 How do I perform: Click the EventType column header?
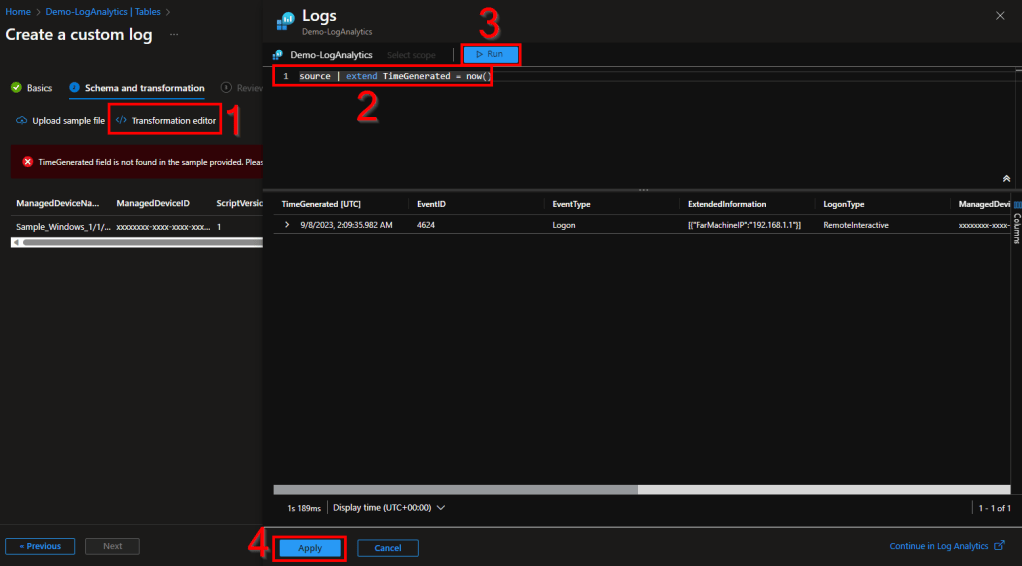571,204
